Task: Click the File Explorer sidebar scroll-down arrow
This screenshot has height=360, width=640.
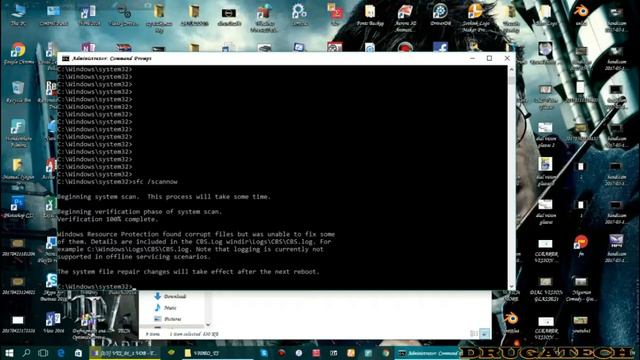Action: [x=208, y=324]
